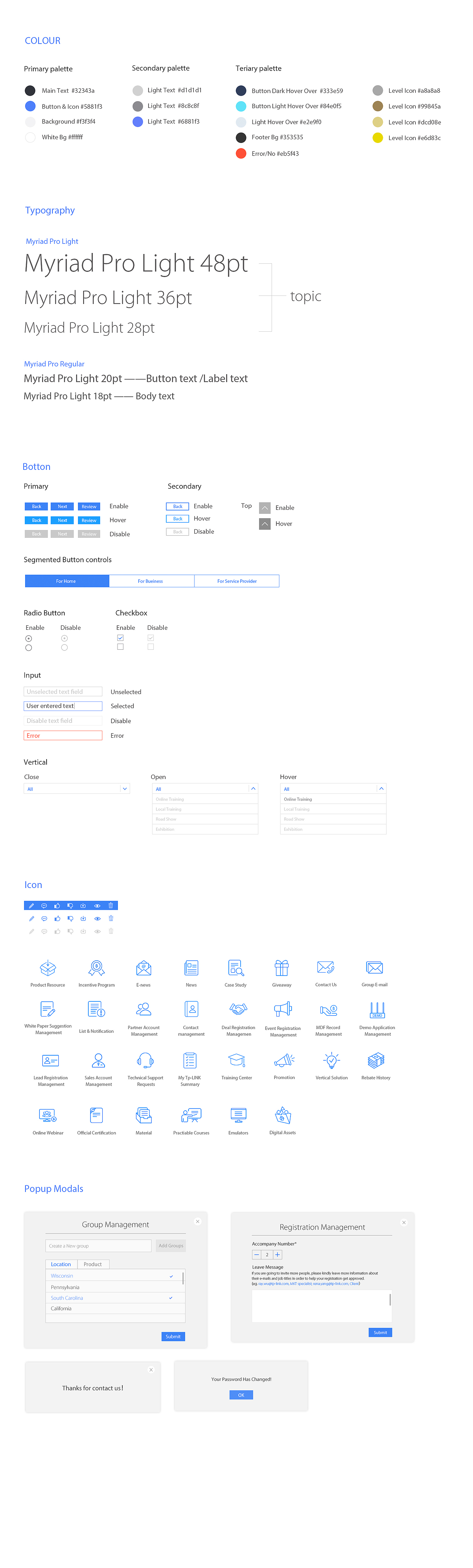Click the disabled checked checkbox
Viewport: 473px width, 1568px height.
coord(150,638)
